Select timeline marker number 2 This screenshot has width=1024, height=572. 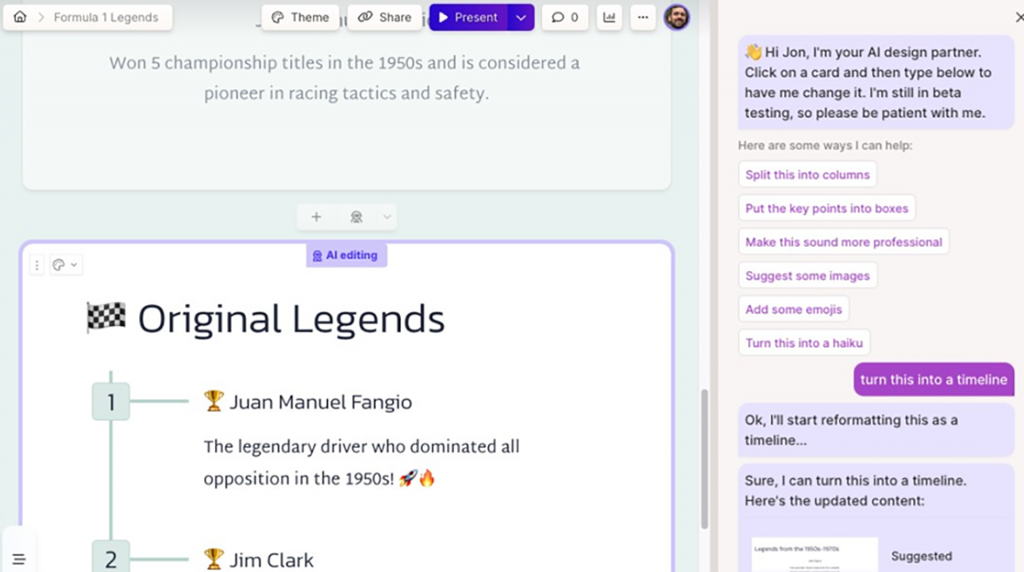point(110,558)
